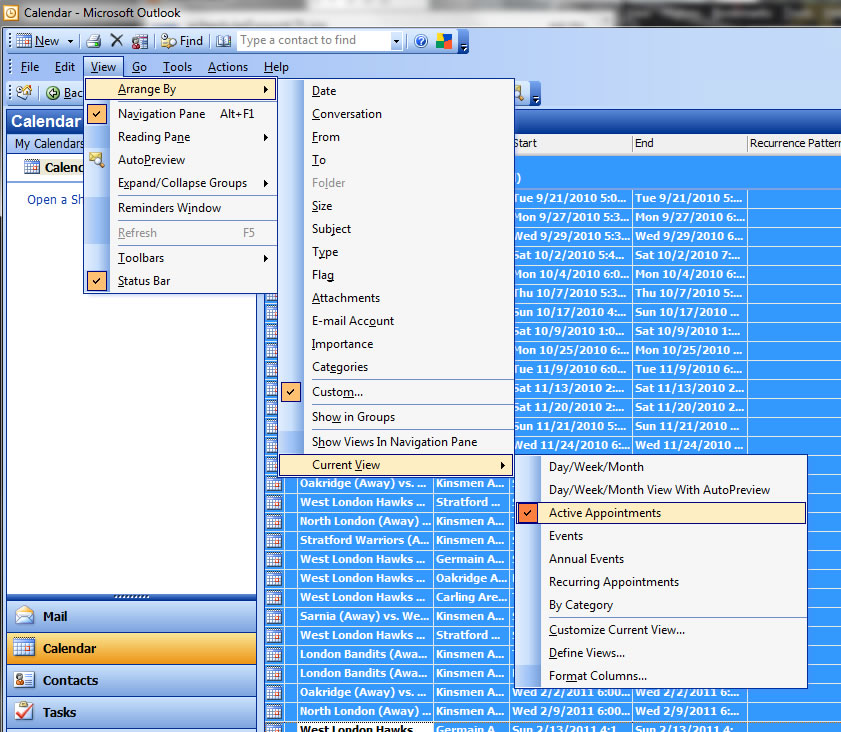
Task: Click the Outlook clock icon in title bar
Action: click(x=11, y=13)
